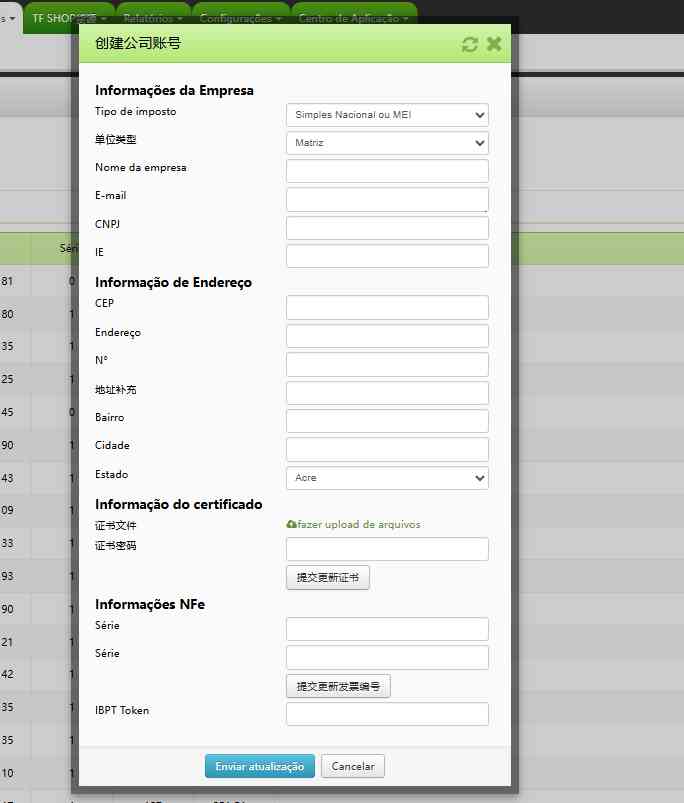
Task: Focus the IBPT Token input field
Action: [x=387, y=714]
